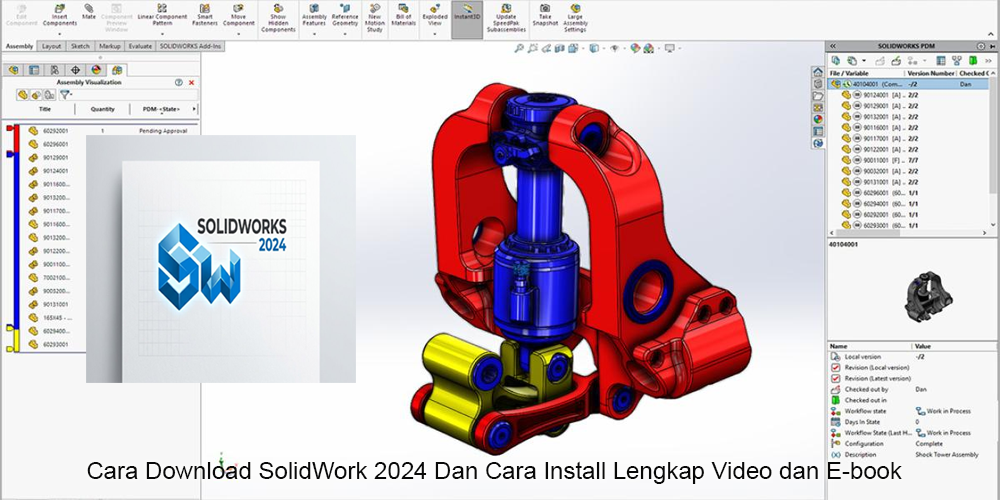Click Update SpeedPak Subassemblies

(506, 18)
